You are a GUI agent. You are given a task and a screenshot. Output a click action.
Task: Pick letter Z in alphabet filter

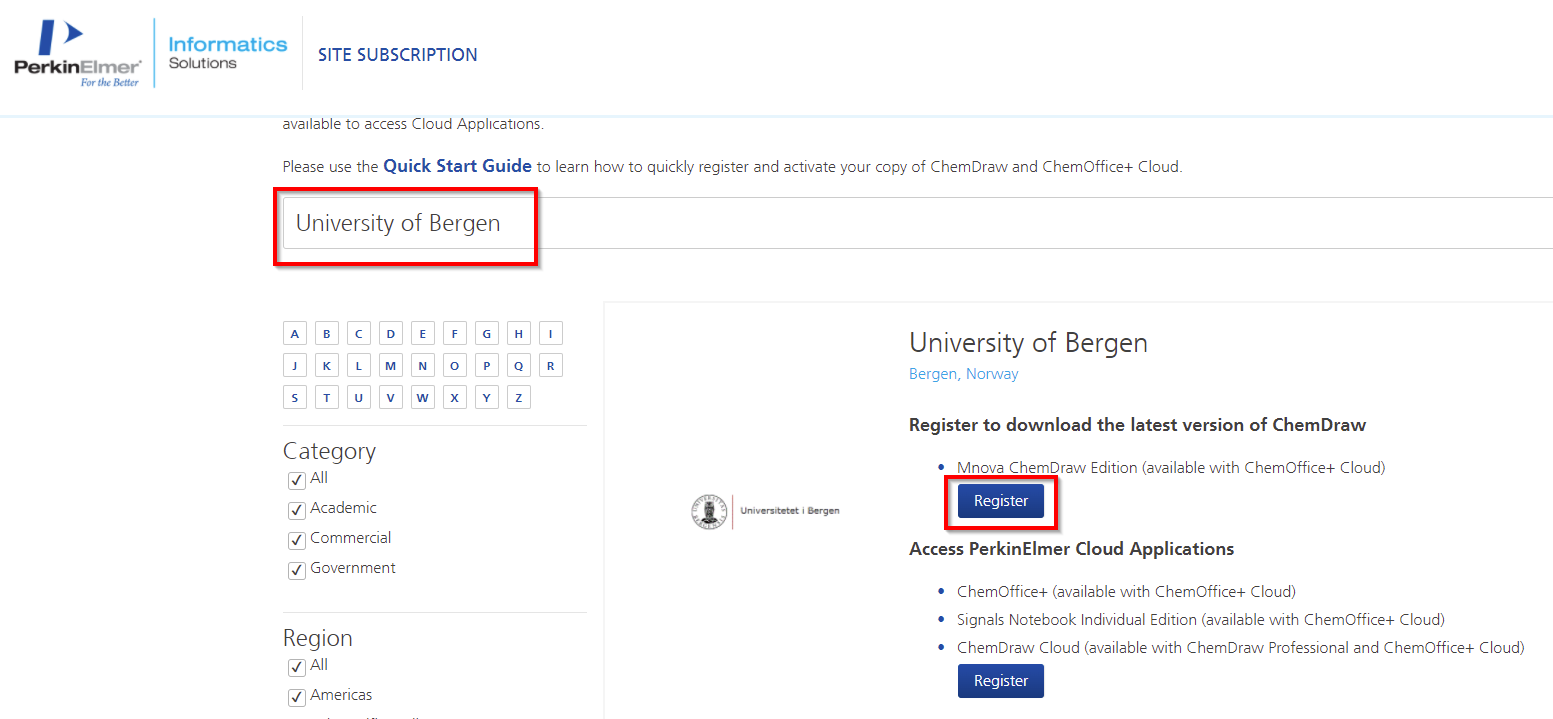pos(518,398)
